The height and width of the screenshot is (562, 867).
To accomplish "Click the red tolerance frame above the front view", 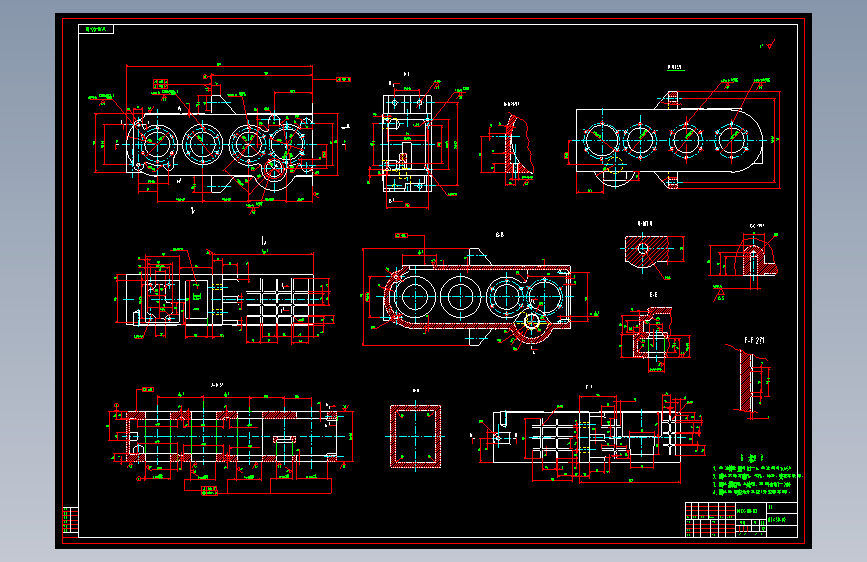I will 160,84.
